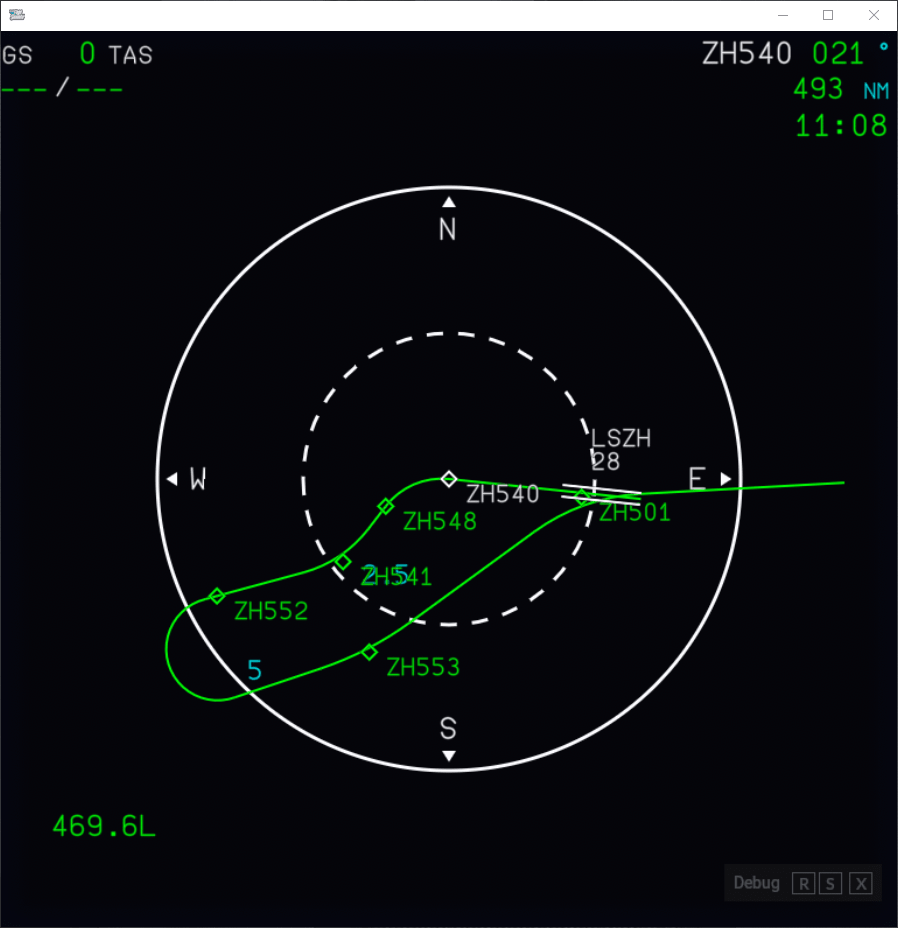Image resolution: width=898 pixels, height=928 pixels.
Task: Click the West arrow marker on compass
Action: pos(172,479)
